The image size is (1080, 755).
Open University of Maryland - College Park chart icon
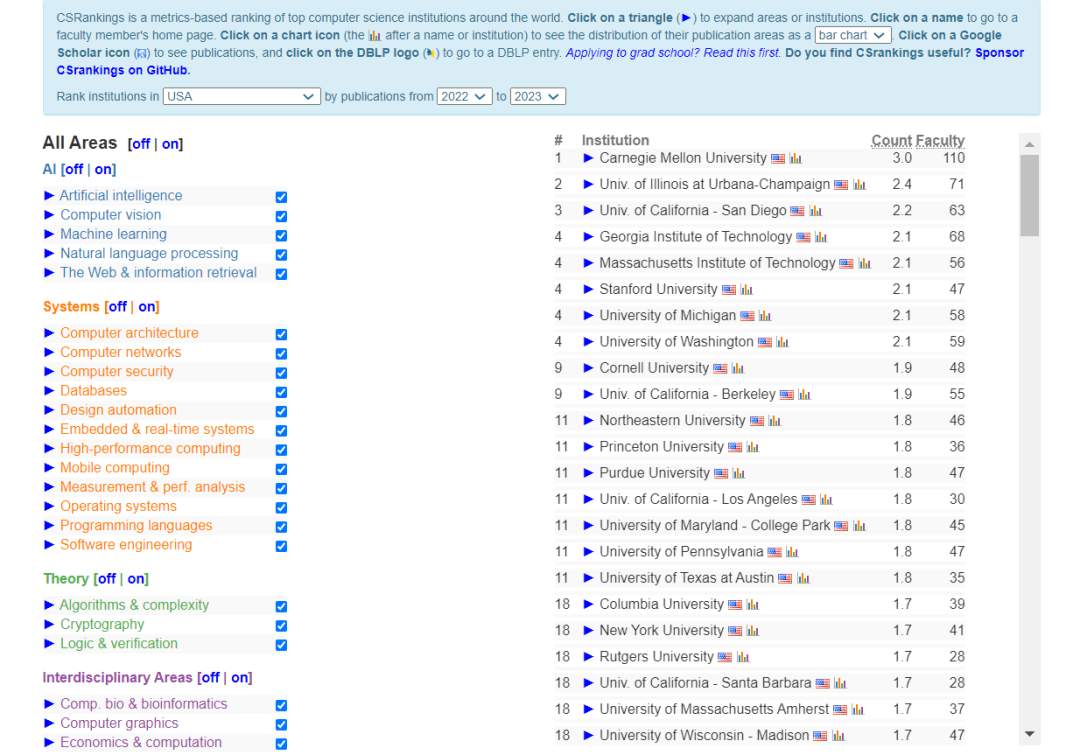pos(859,526)
